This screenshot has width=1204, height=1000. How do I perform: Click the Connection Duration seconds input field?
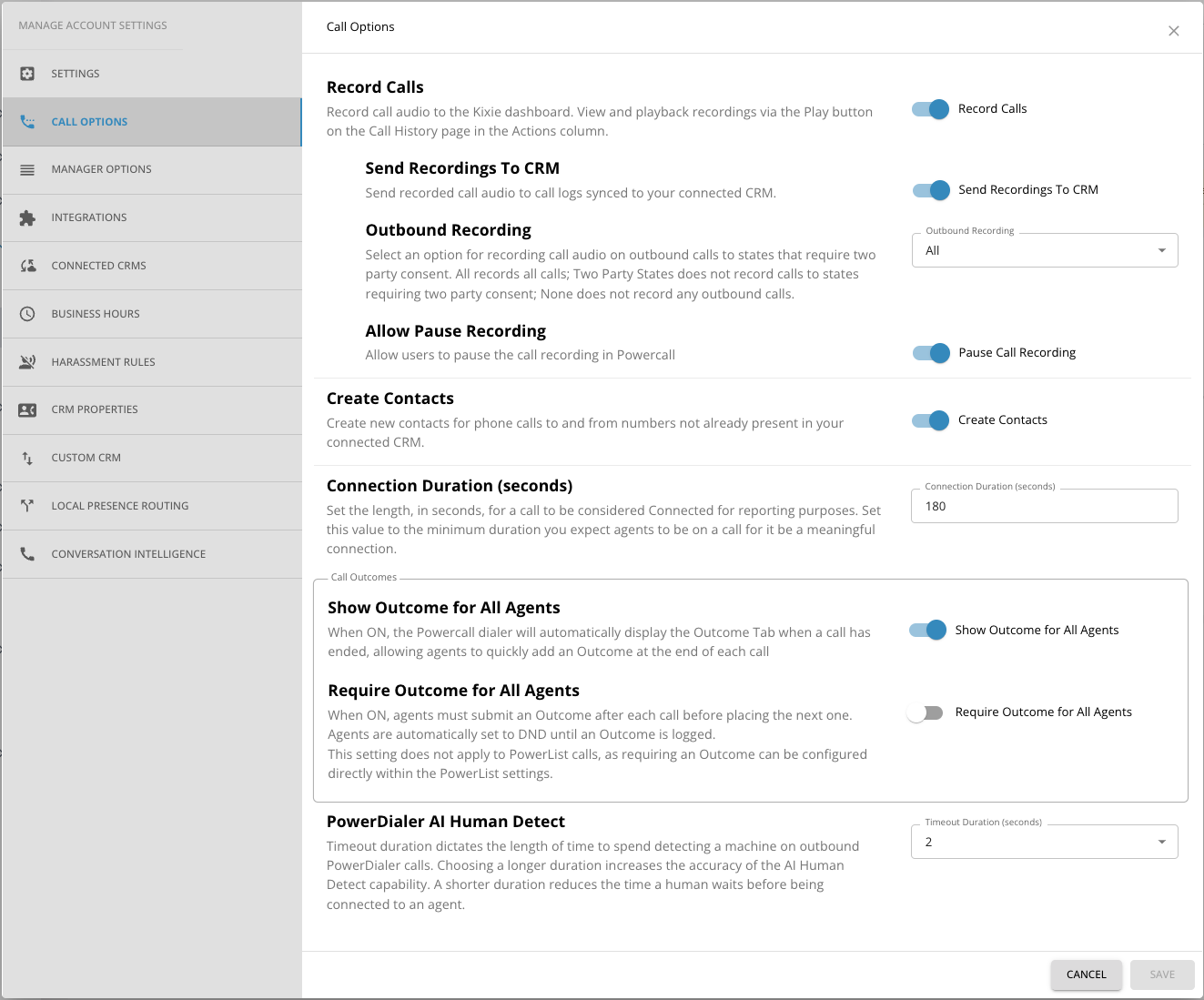pos(1045,506)
